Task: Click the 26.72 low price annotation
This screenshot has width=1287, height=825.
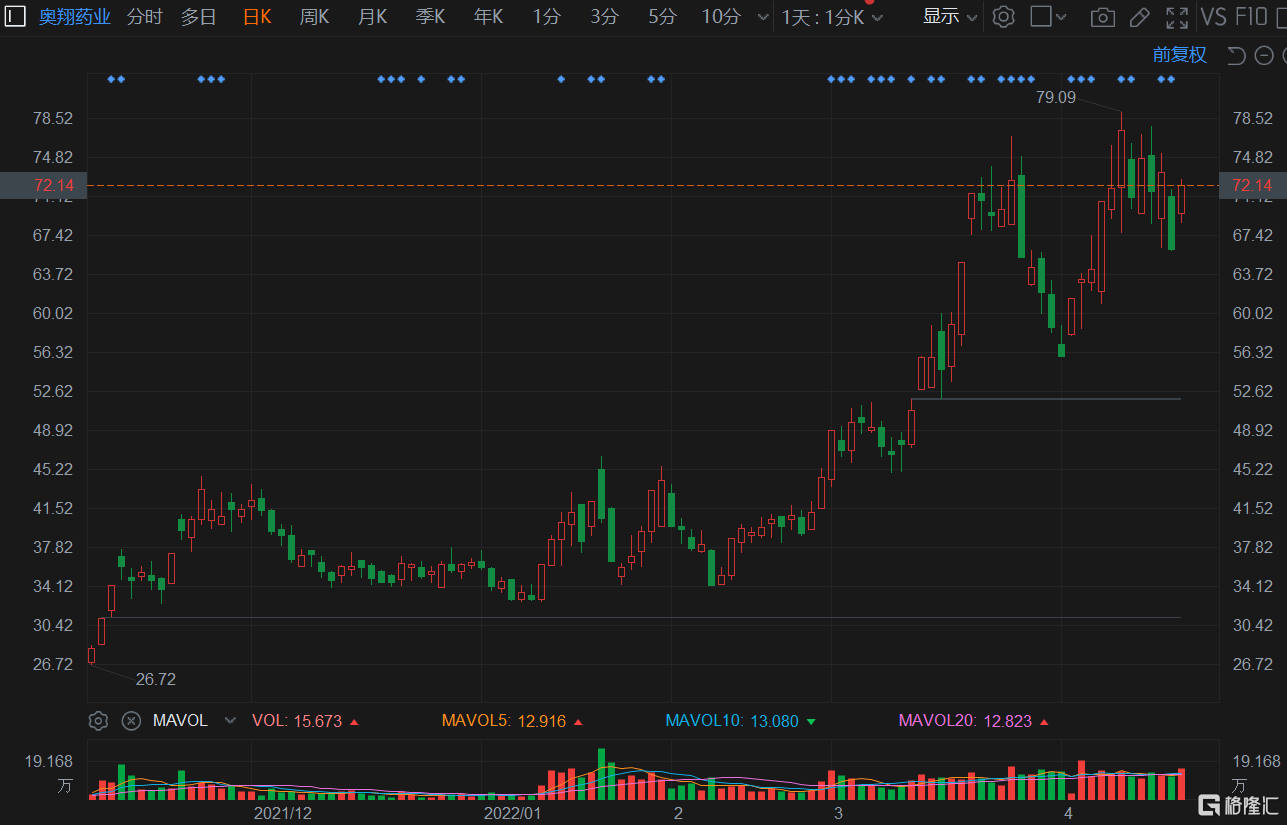Action: click(x=155, y=679)
